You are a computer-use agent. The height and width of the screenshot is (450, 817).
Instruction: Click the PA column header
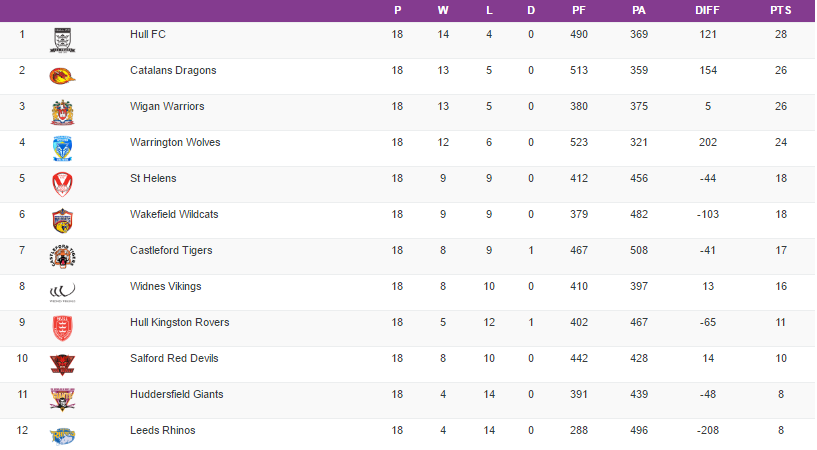point(639,10)
